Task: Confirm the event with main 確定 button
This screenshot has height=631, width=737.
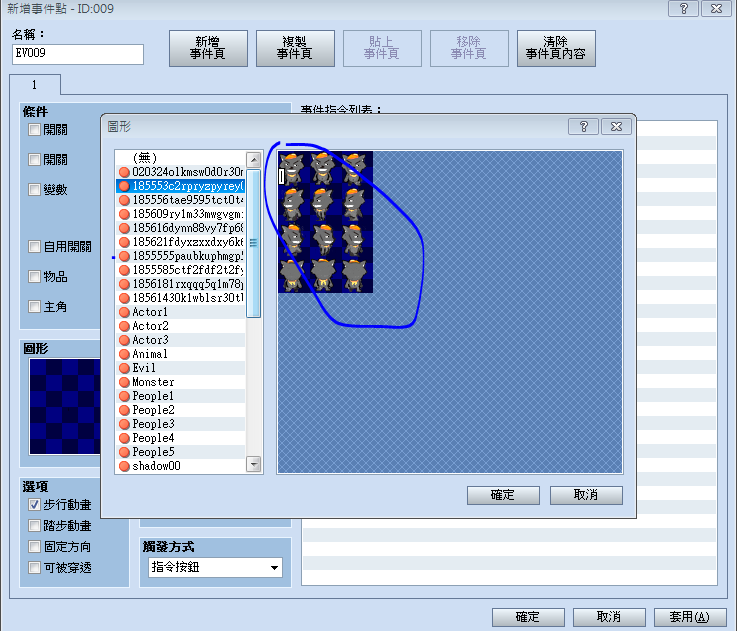Action: (x=528, y=617)
